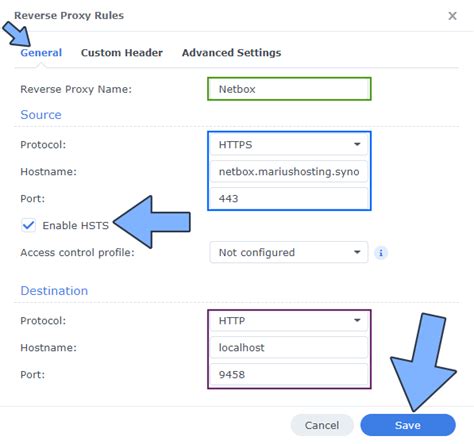
Task: Click the Destination Port field showing 9458
Action: coord(289,375)
